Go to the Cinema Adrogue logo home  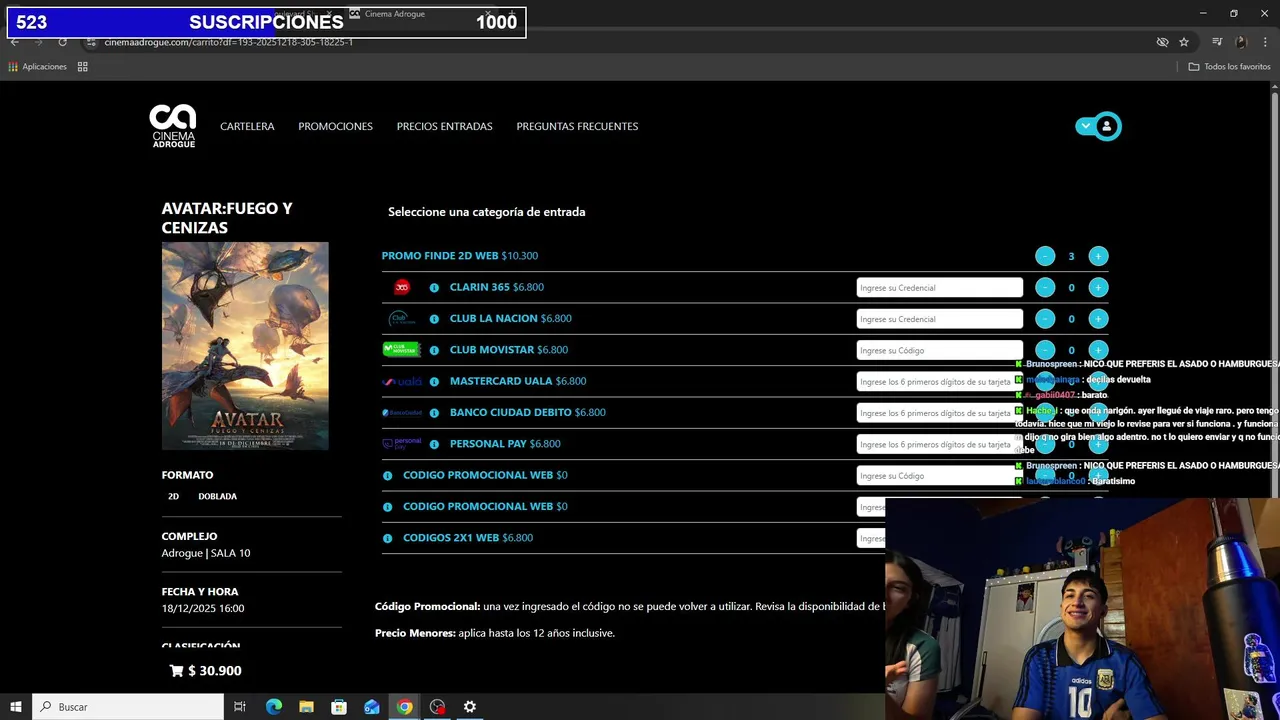click(173, 126)
